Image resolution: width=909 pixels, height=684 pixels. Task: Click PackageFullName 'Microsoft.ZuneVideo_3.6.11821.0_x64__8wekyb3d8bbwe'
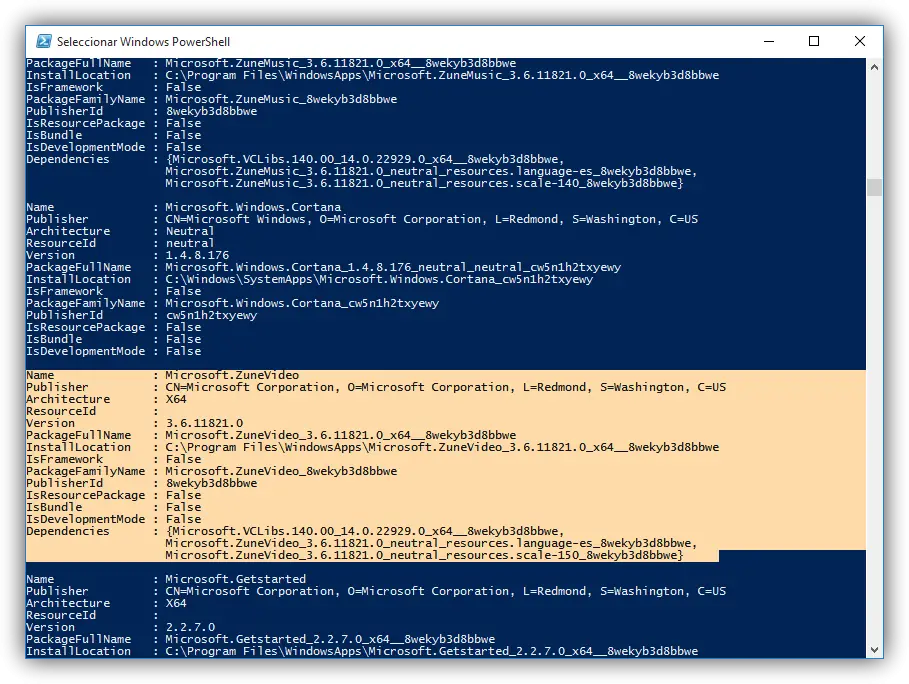(x=340, y=435)
